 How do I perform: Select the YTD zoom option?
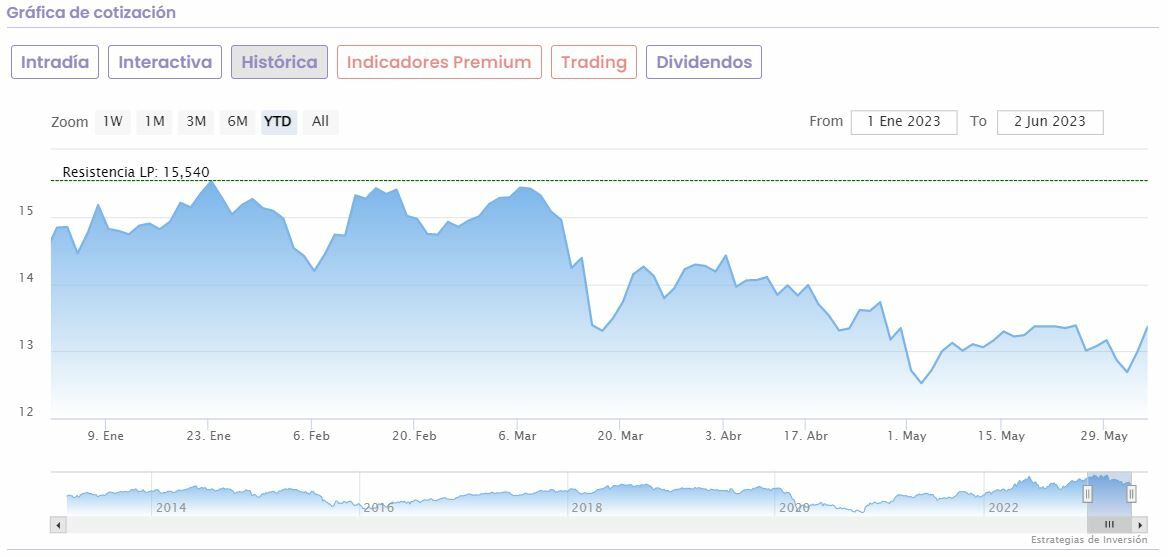278,122
